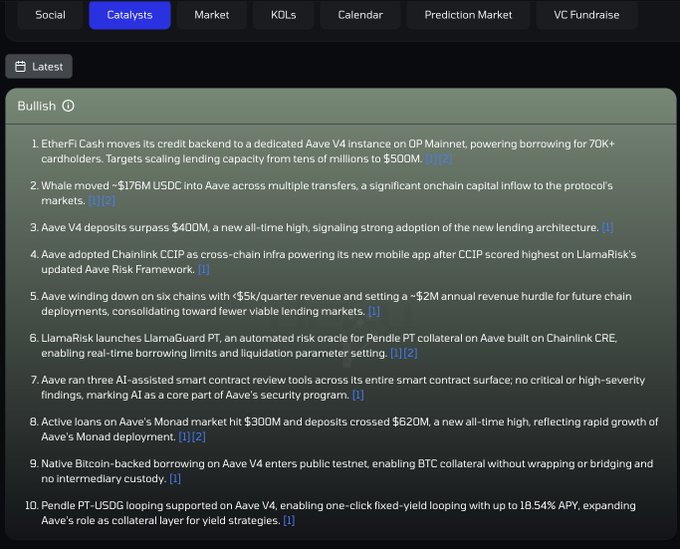680x549 pixels.
Task: Open source [1] of six chains item
Action: [374, 311]
